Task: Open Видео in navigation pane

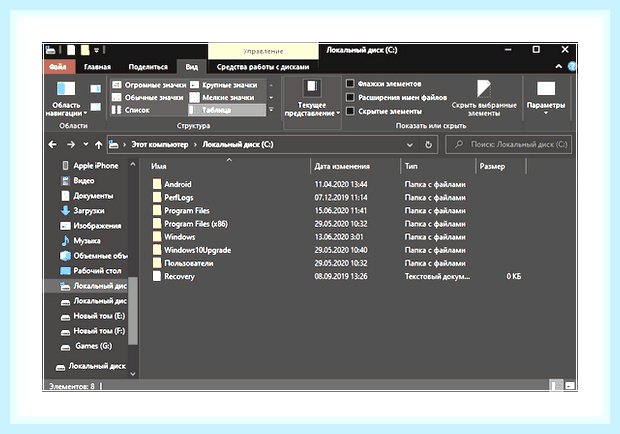Action: (78, 181)
